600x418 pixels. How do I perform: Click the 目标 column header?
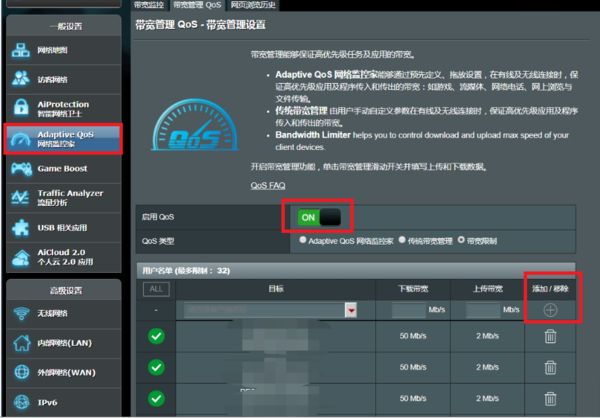click(x=276, y=289)
